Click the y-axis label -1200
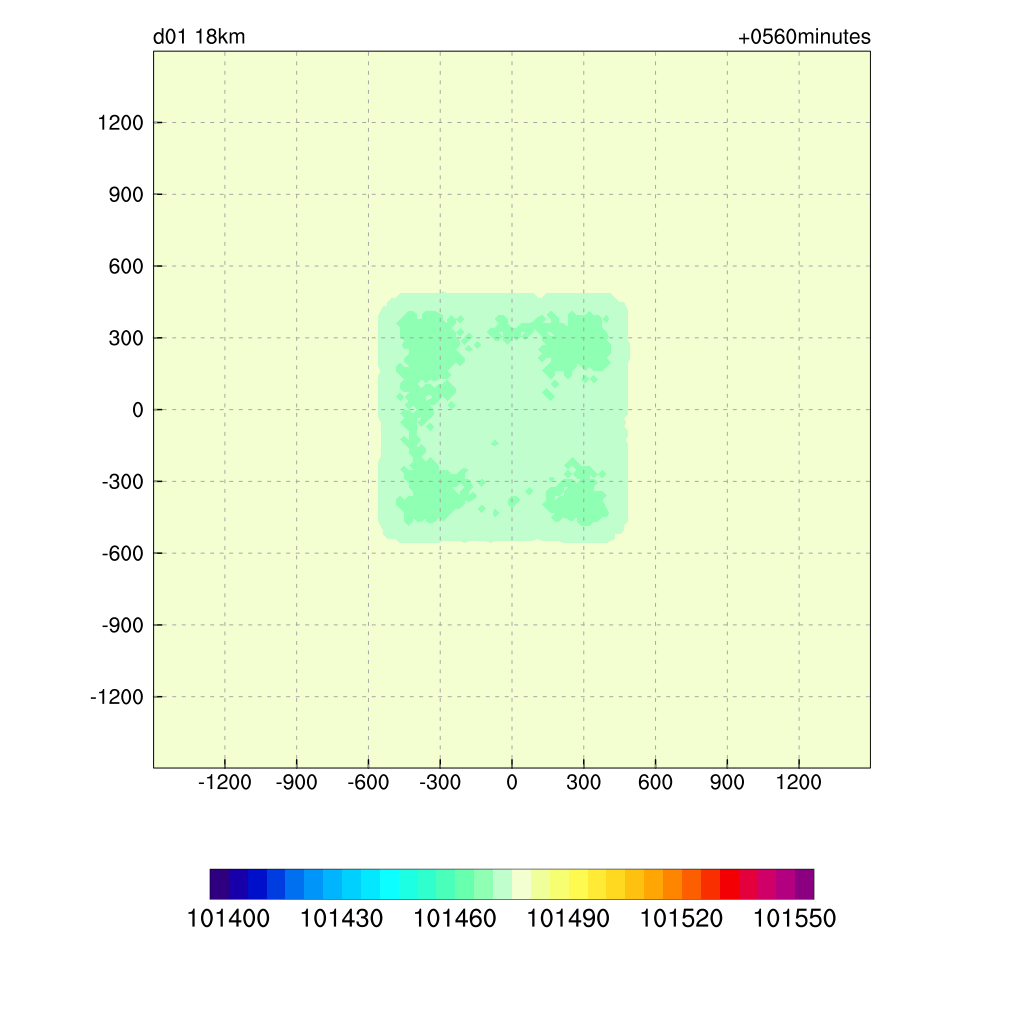 (117, 697)
